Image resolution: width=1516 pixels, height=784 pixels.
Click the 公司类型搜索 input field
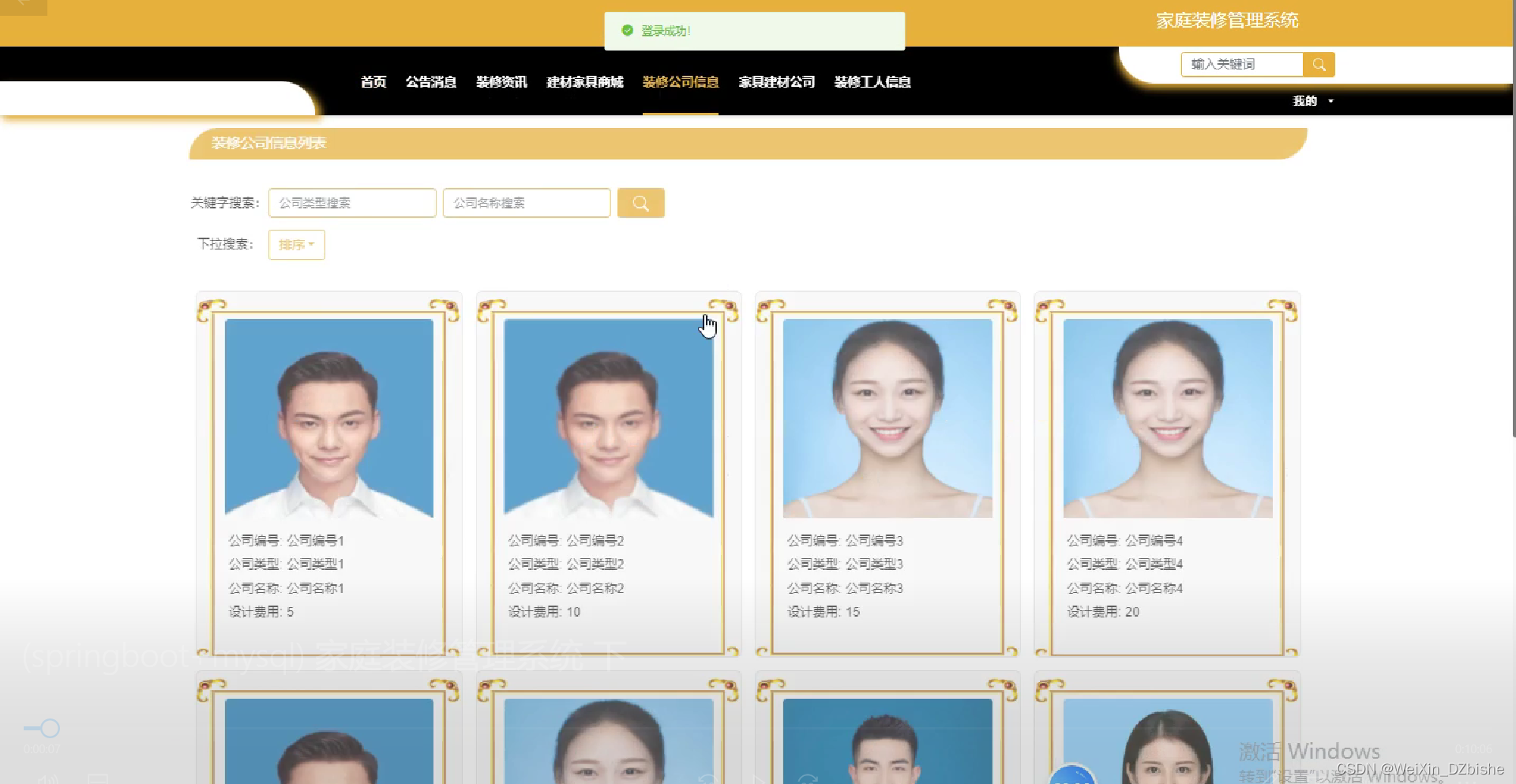[351, 203]
